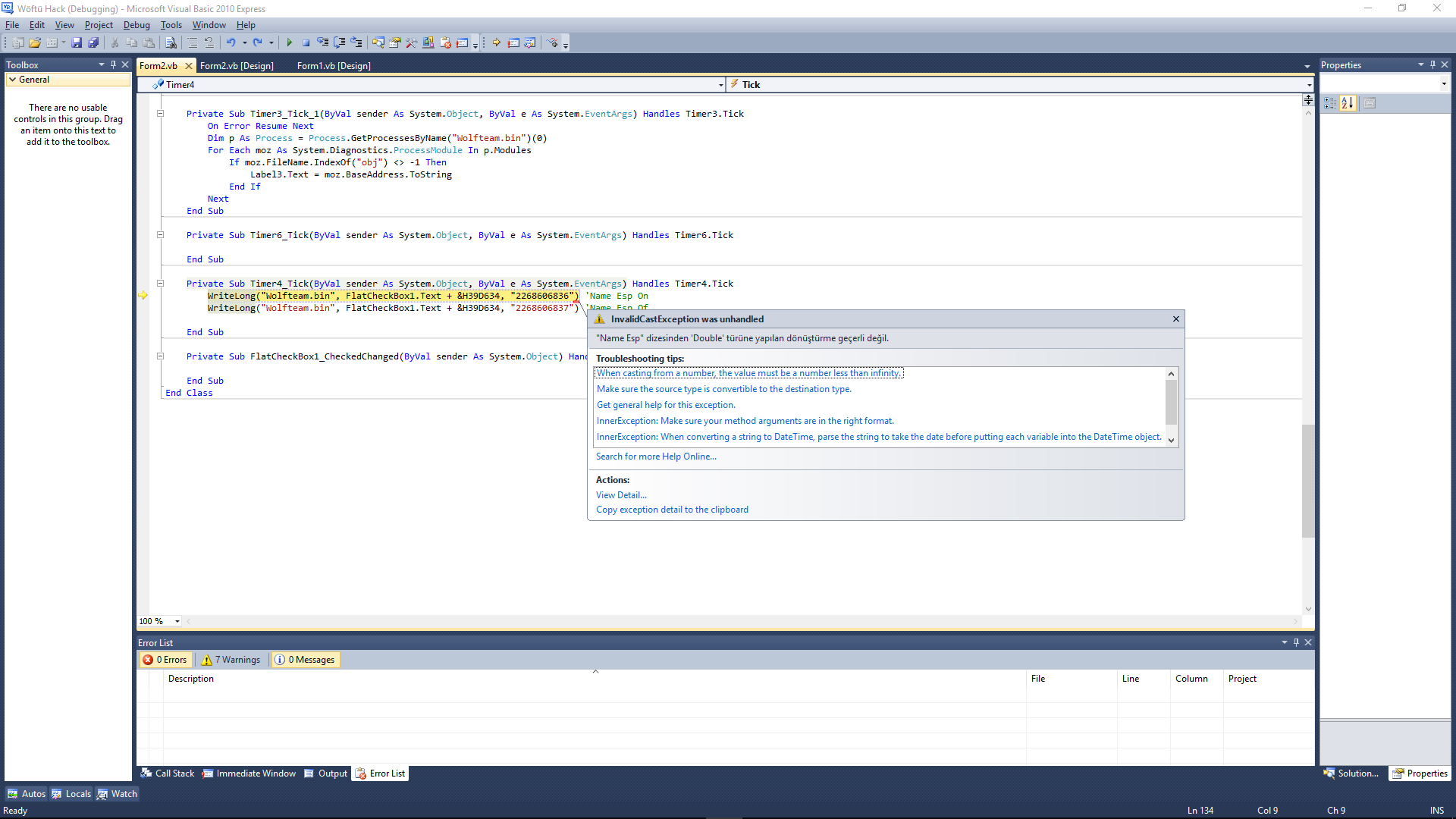The width and height of the screenshot is (1456, 819).
Task: Open the File menu
Action: point(12,25)
